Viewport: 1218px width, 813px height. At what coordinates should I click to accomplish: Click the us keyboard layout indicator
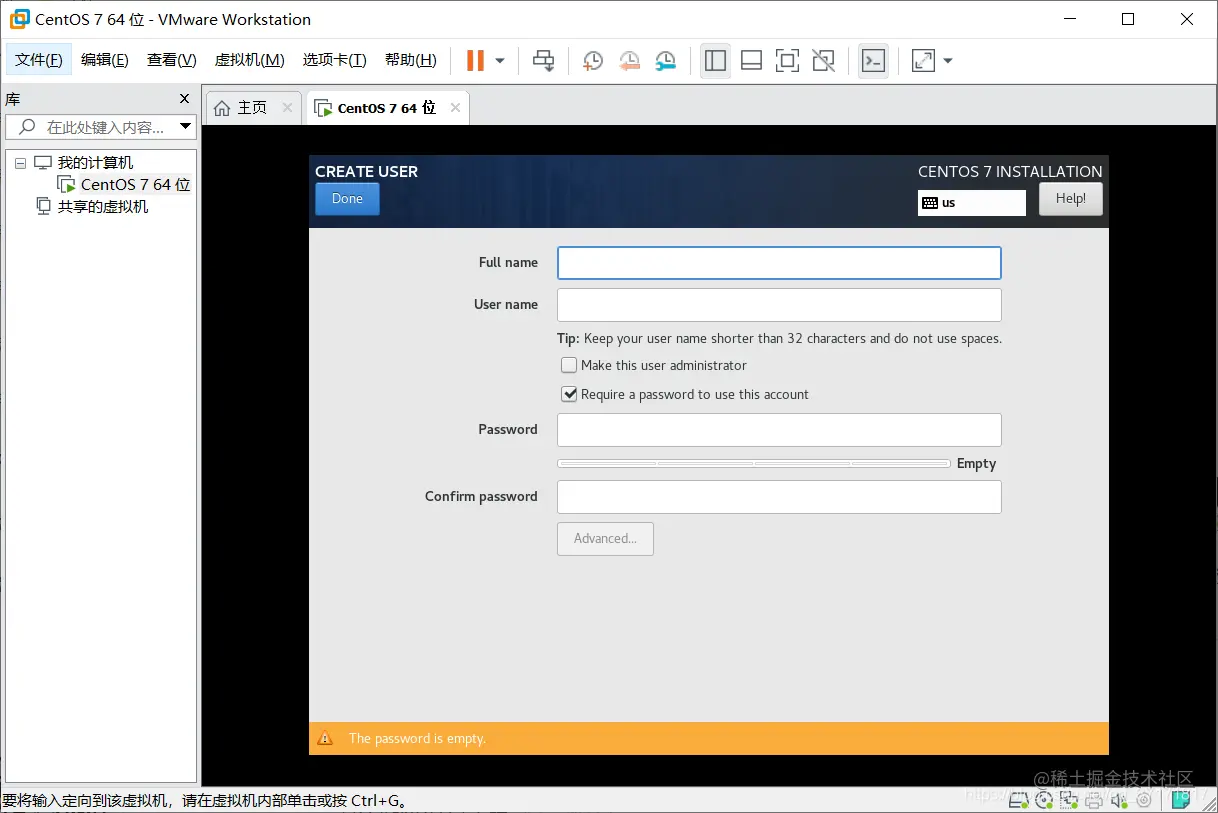click(972, 202)
